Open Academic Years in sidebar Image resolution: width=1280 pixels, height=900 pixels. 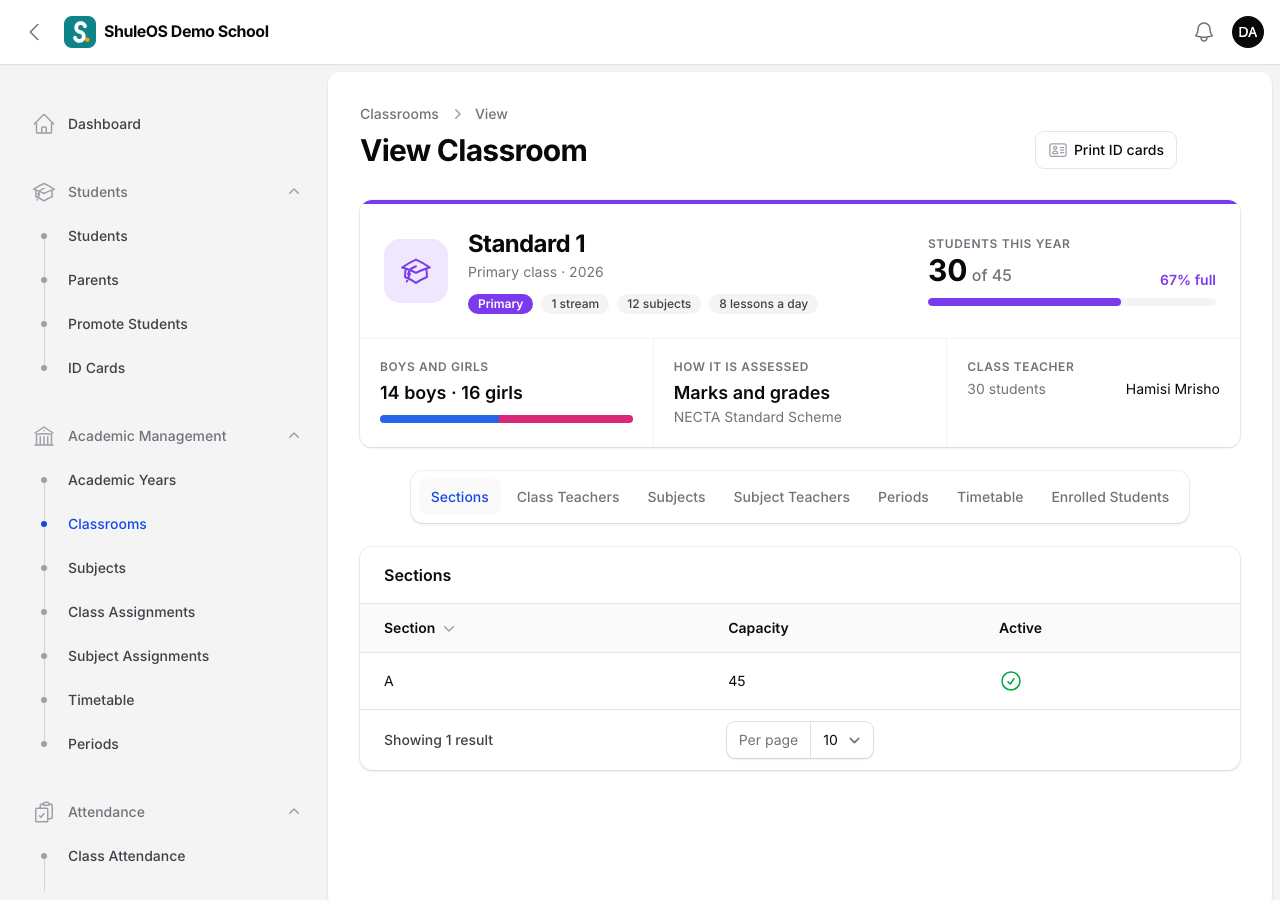tap(122, 480)
